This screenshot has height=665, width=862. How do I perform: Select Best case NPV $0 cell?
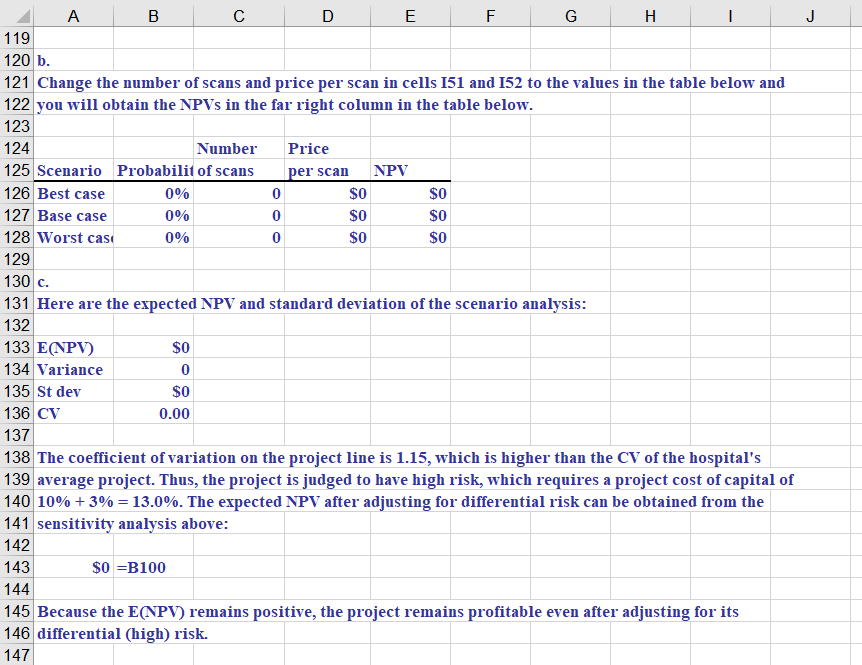click(x=410, y=193)
